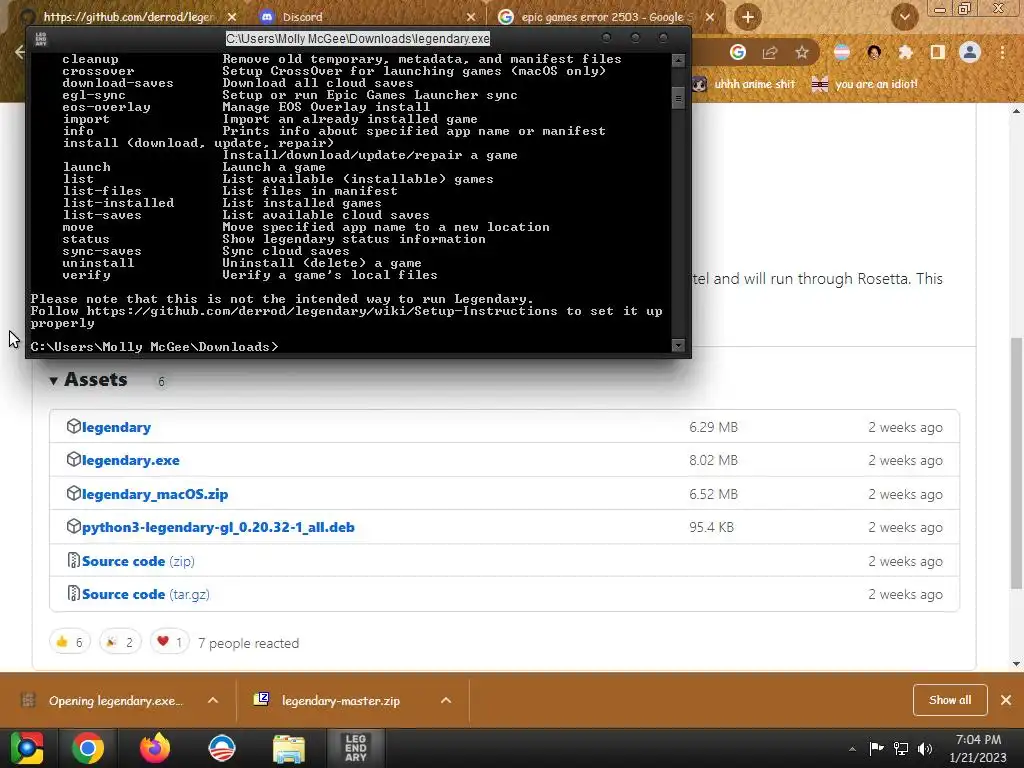1024x768 pixels.
Task: Show hidden tray icons arrow
Action: click(x=852, y=749)
